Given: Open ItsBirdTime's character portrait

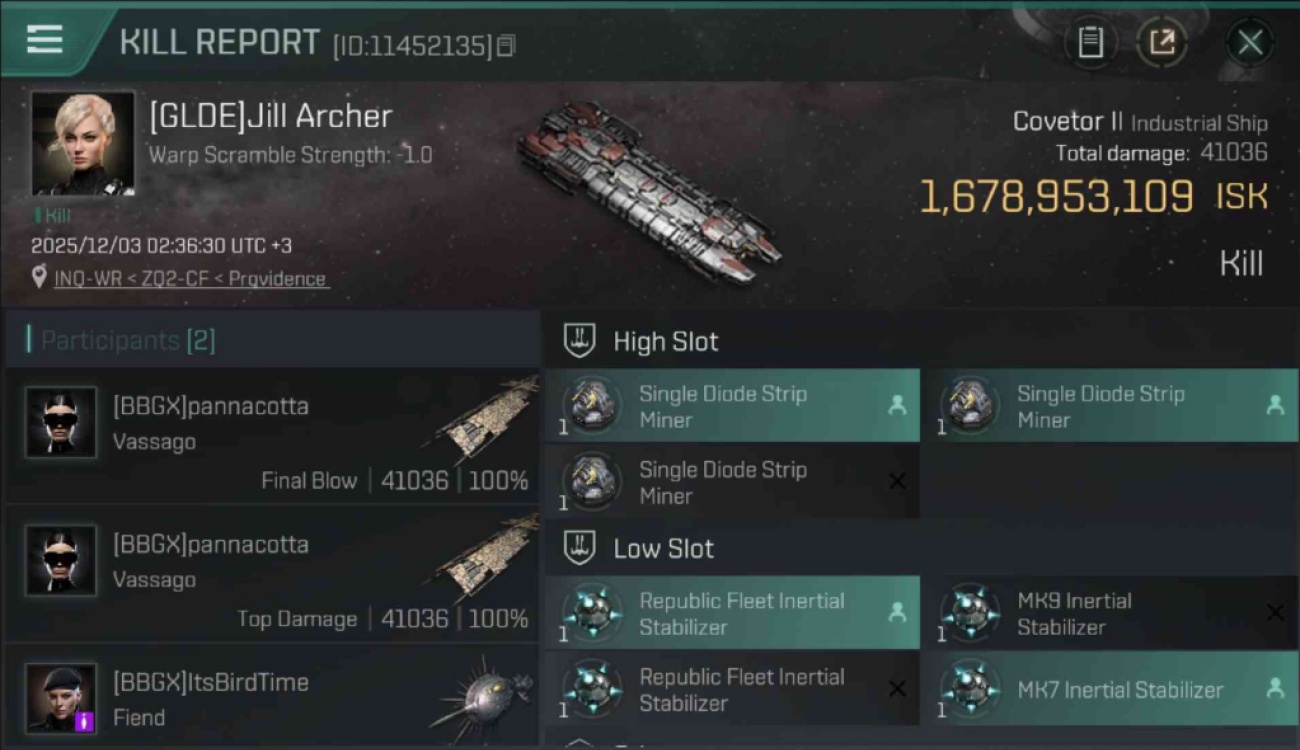Looking at the screenshot, I should click(x=61, y=697).
